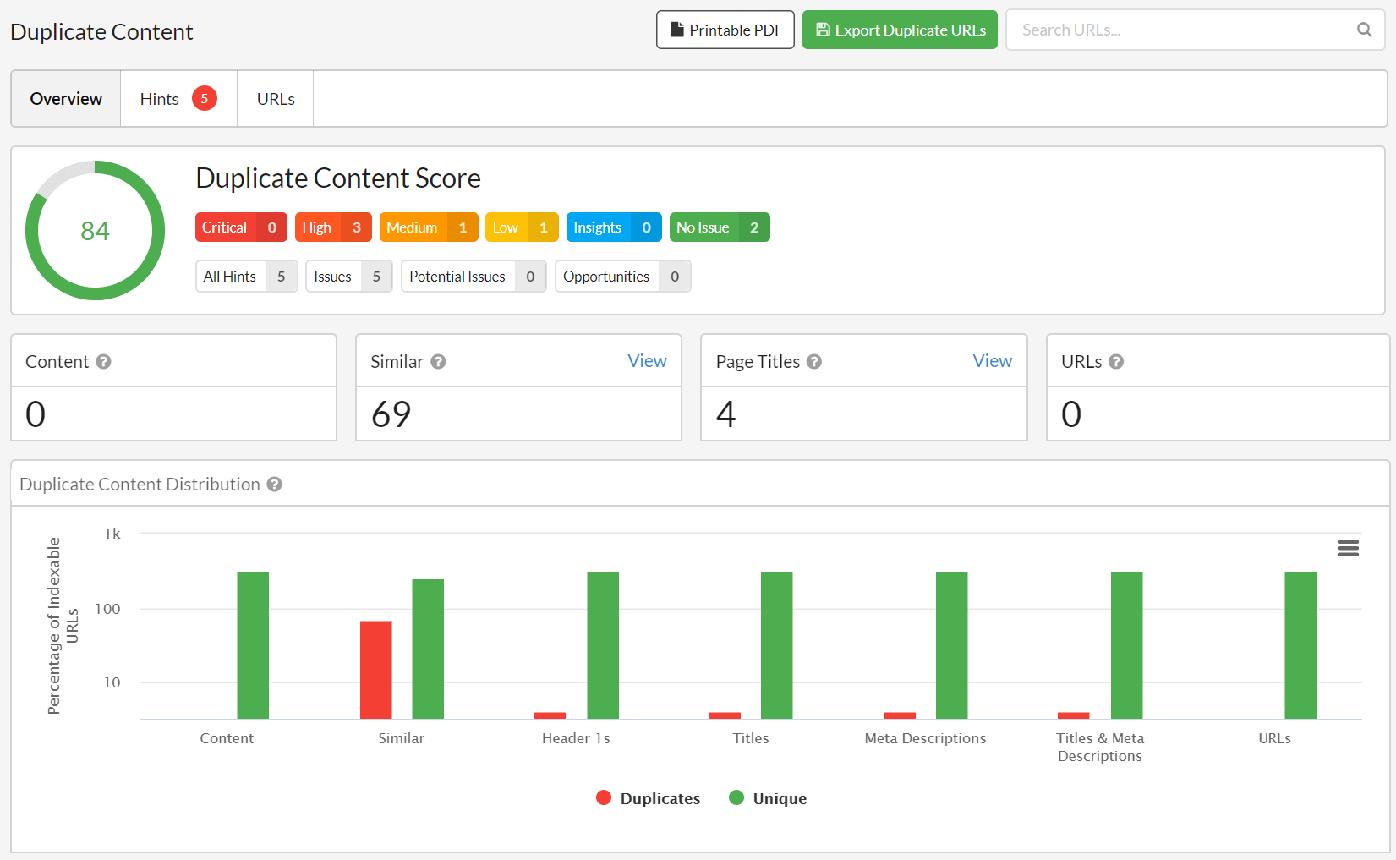This screenshot has width=1396, height=860.
Task: Click the red Hints count badge
Action: click(x=204, y=98)
